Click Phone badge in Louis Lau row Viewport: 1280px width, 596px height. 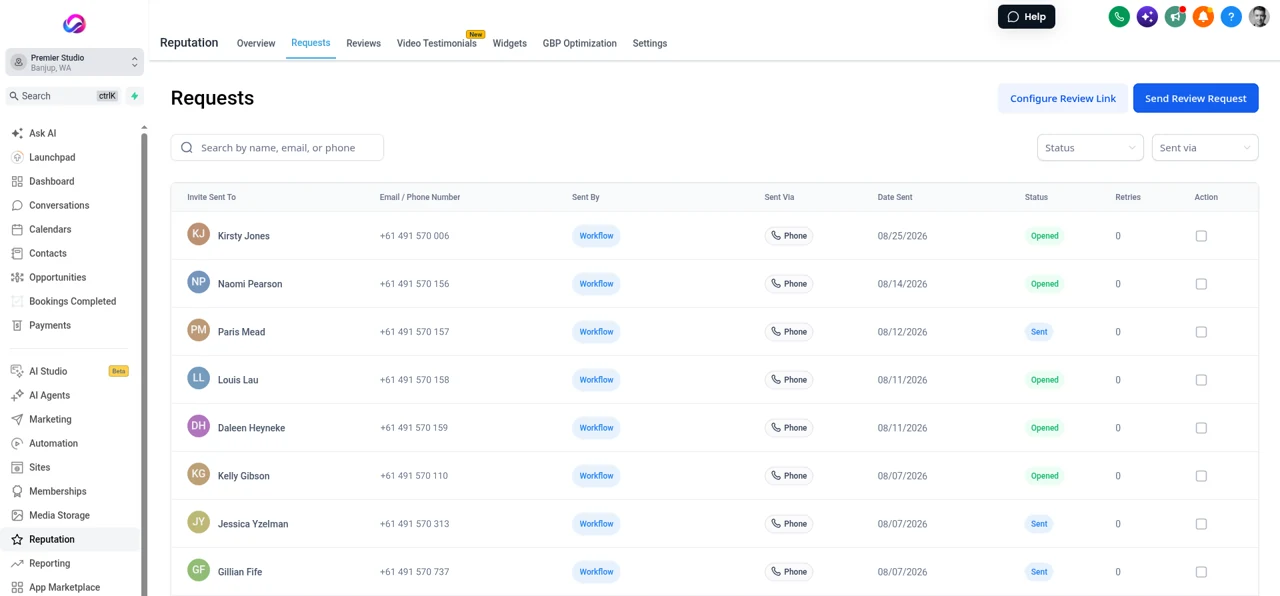click(x=789, y=380)
